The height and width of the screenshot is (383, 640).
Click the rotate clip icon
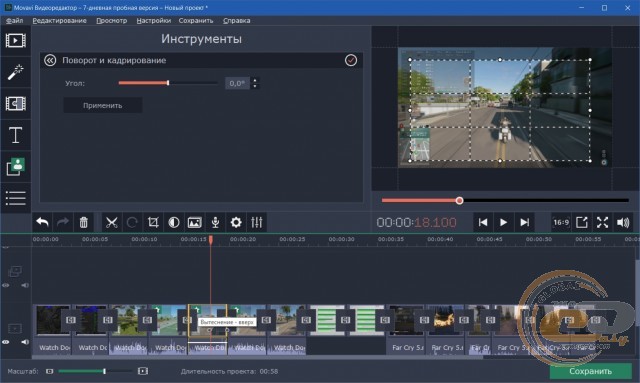[x=132, y=223]
